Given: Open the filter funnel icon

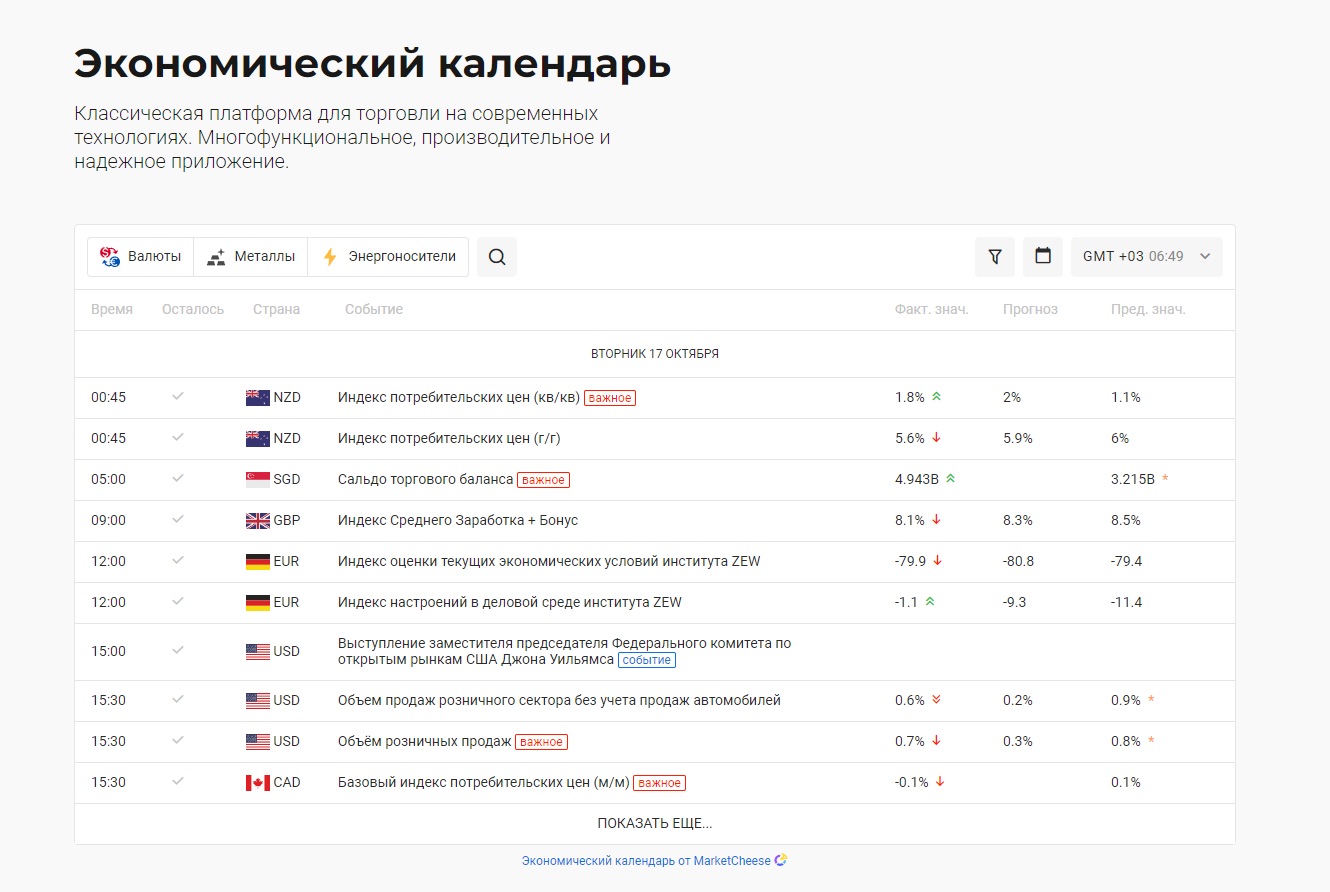Looking at the screenshot, I should pos(995,257).
